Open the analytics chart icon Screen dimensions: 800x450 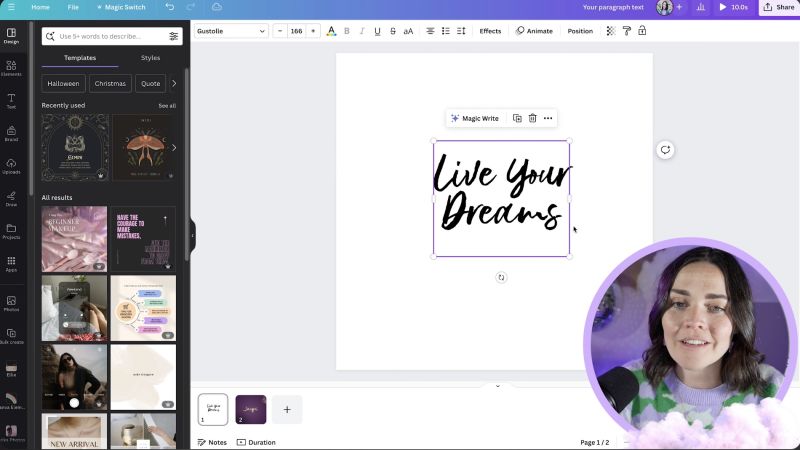[x=701, y=7]
